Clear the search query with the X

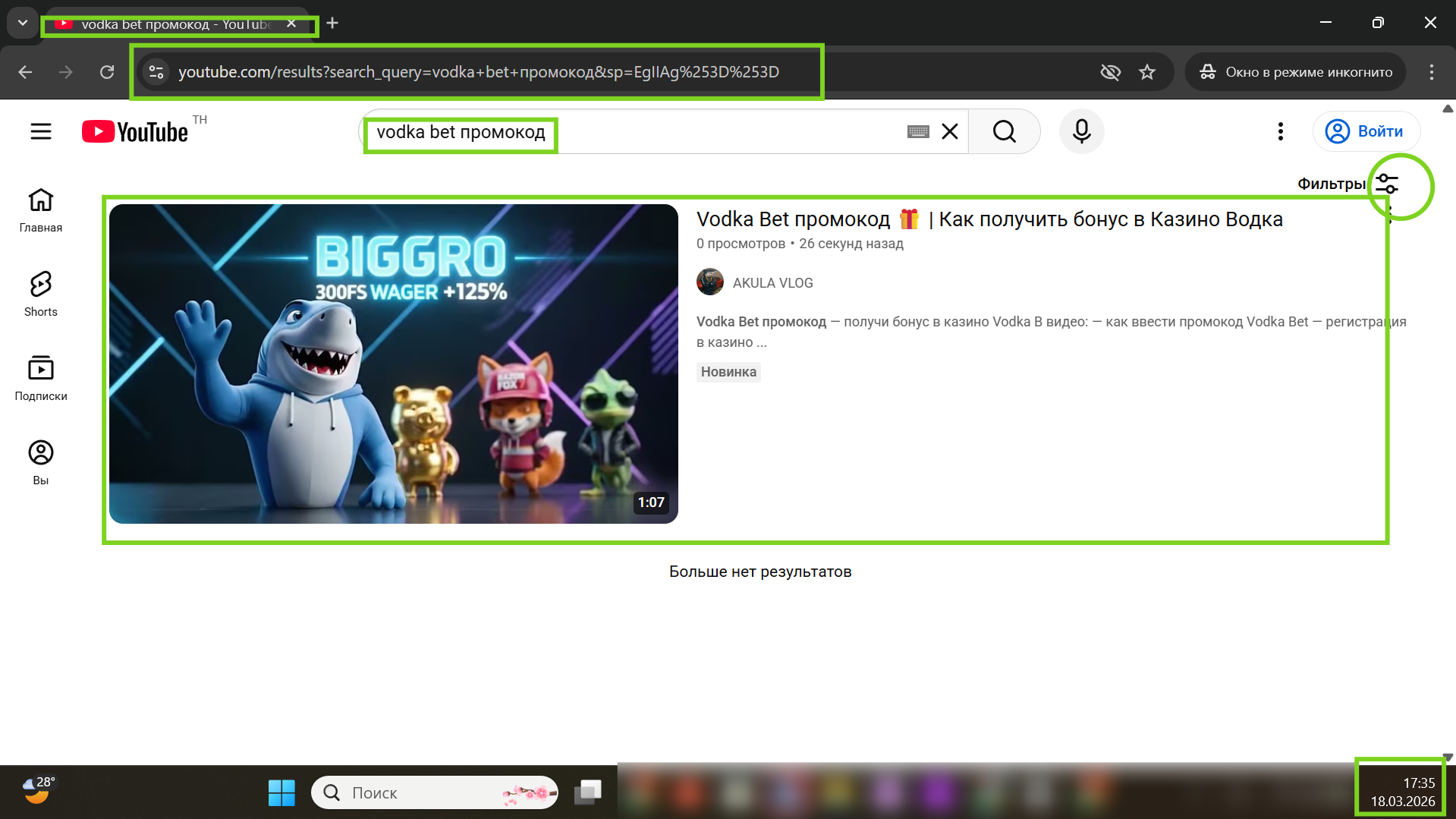pyautogui.click(x=950, y=131)
